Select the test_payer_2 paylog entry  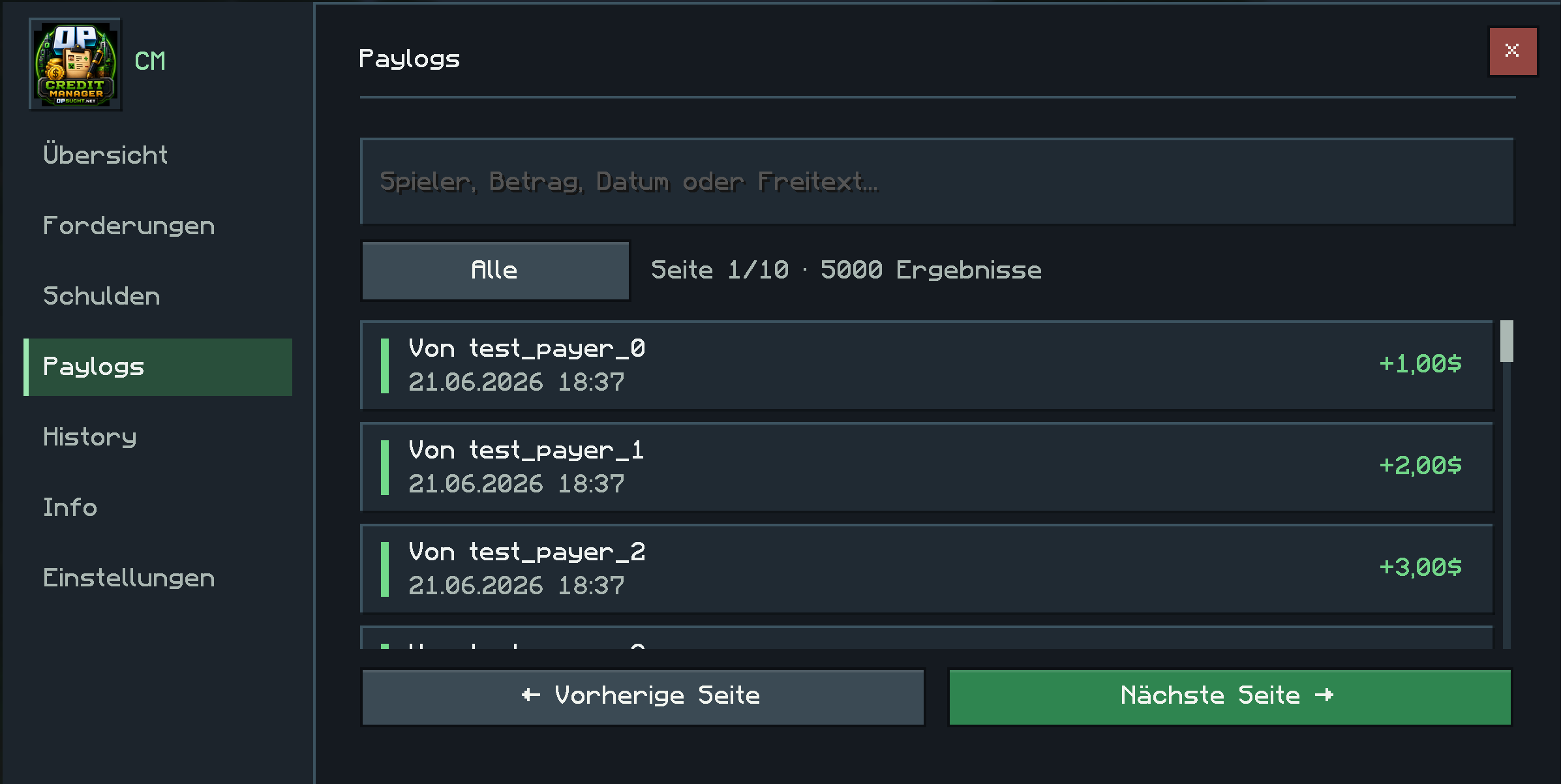pos(927,569)
